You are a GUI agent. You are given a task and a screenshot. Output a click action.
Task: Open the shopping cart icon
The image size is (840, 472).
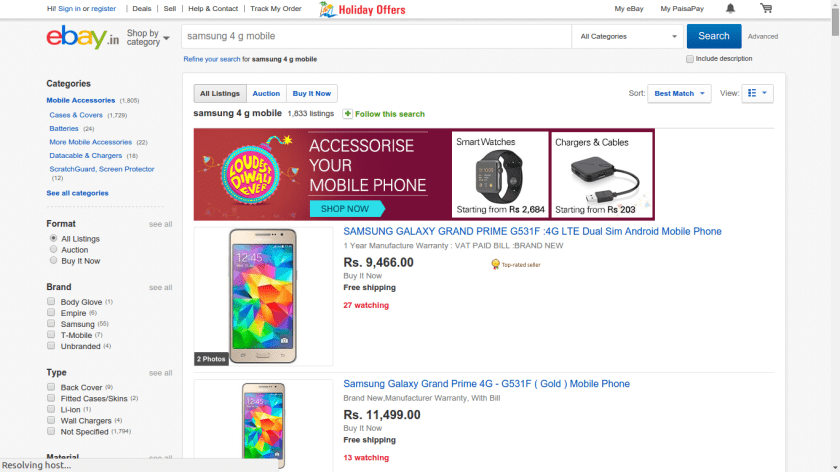pyautogui.click(x=766, y=8)
